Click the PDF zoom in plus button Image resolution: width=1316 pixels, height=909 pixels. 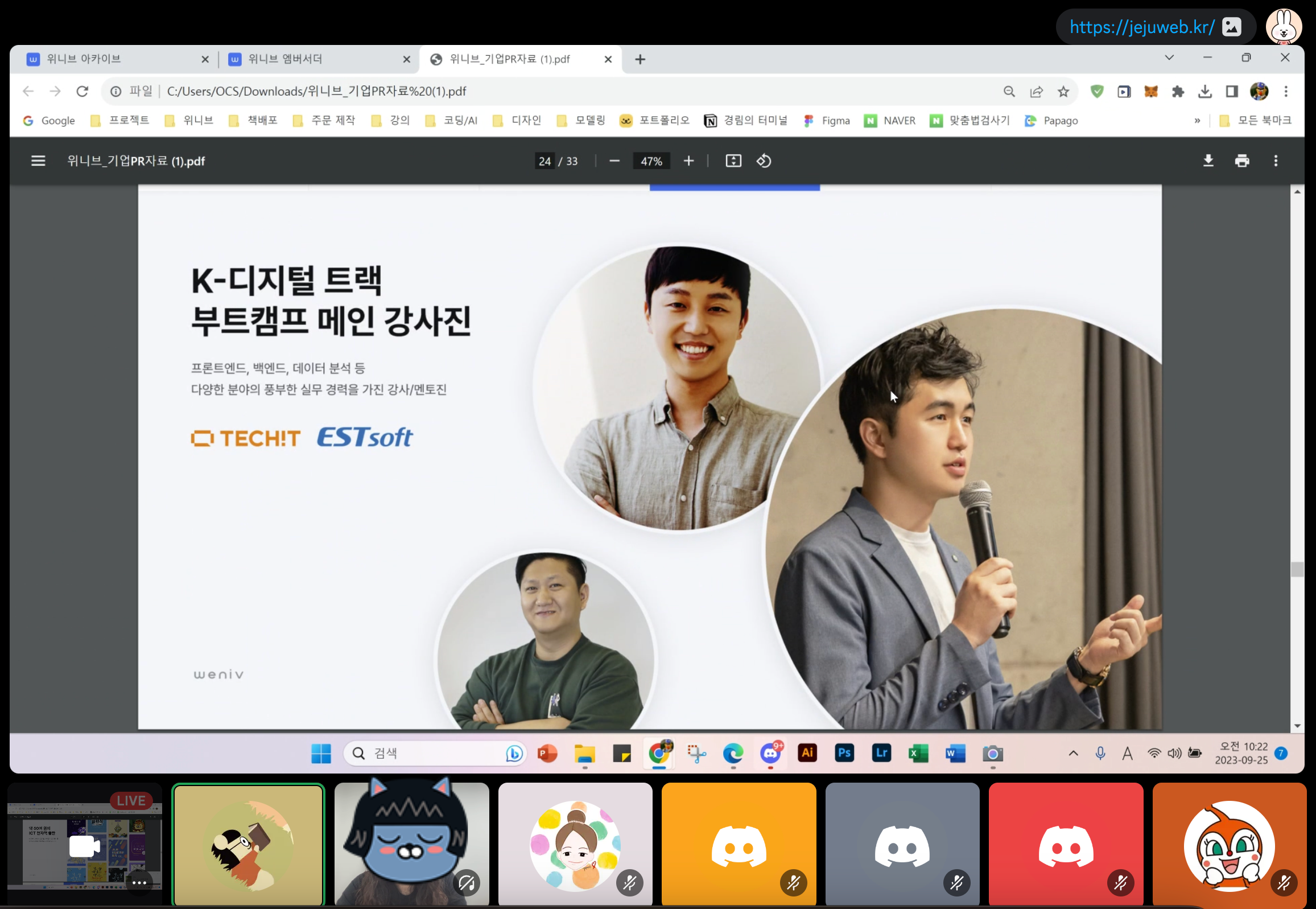click(688, 161)
